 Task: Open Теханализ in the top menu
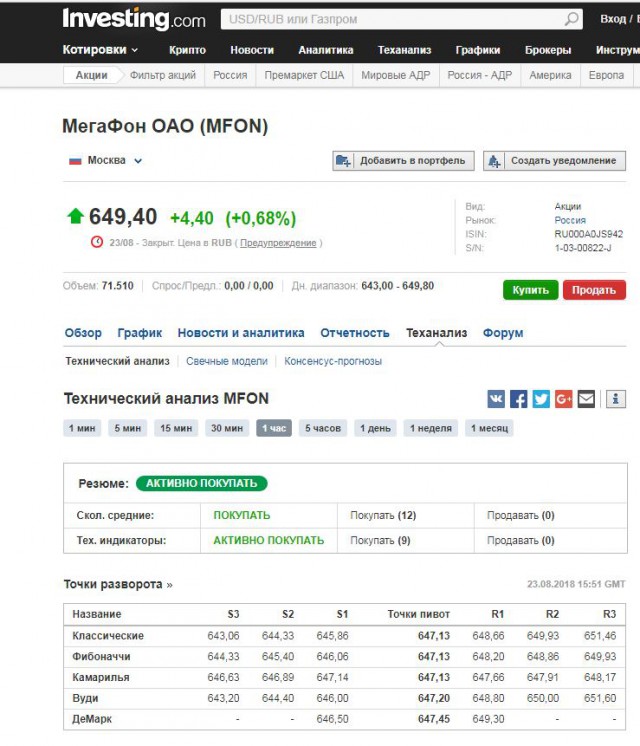click(404, 50)
